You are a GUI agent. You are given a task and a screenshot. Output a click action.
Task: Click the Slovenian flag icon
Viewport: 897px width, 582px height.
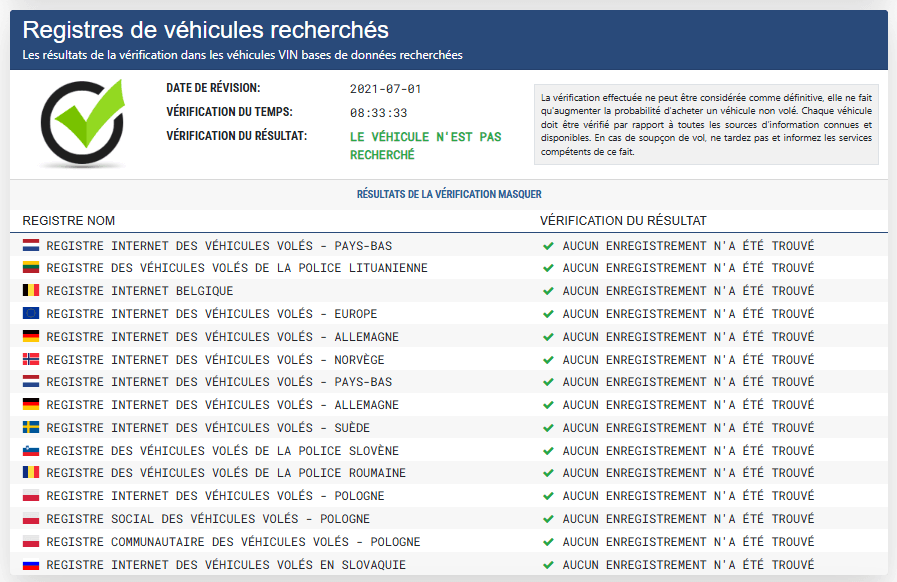[31, 451]
